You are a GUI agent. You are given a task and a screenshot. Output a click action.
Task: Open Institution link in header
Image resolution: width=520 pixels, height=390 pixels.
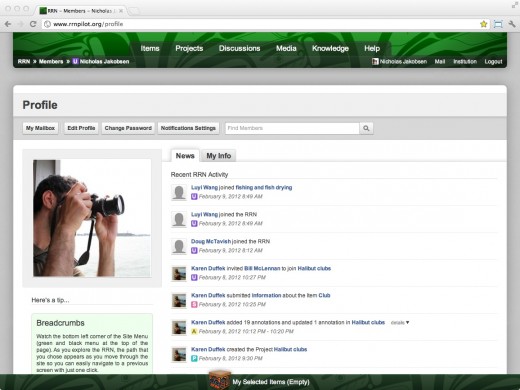pyautogui.click(x=465, y=61)
